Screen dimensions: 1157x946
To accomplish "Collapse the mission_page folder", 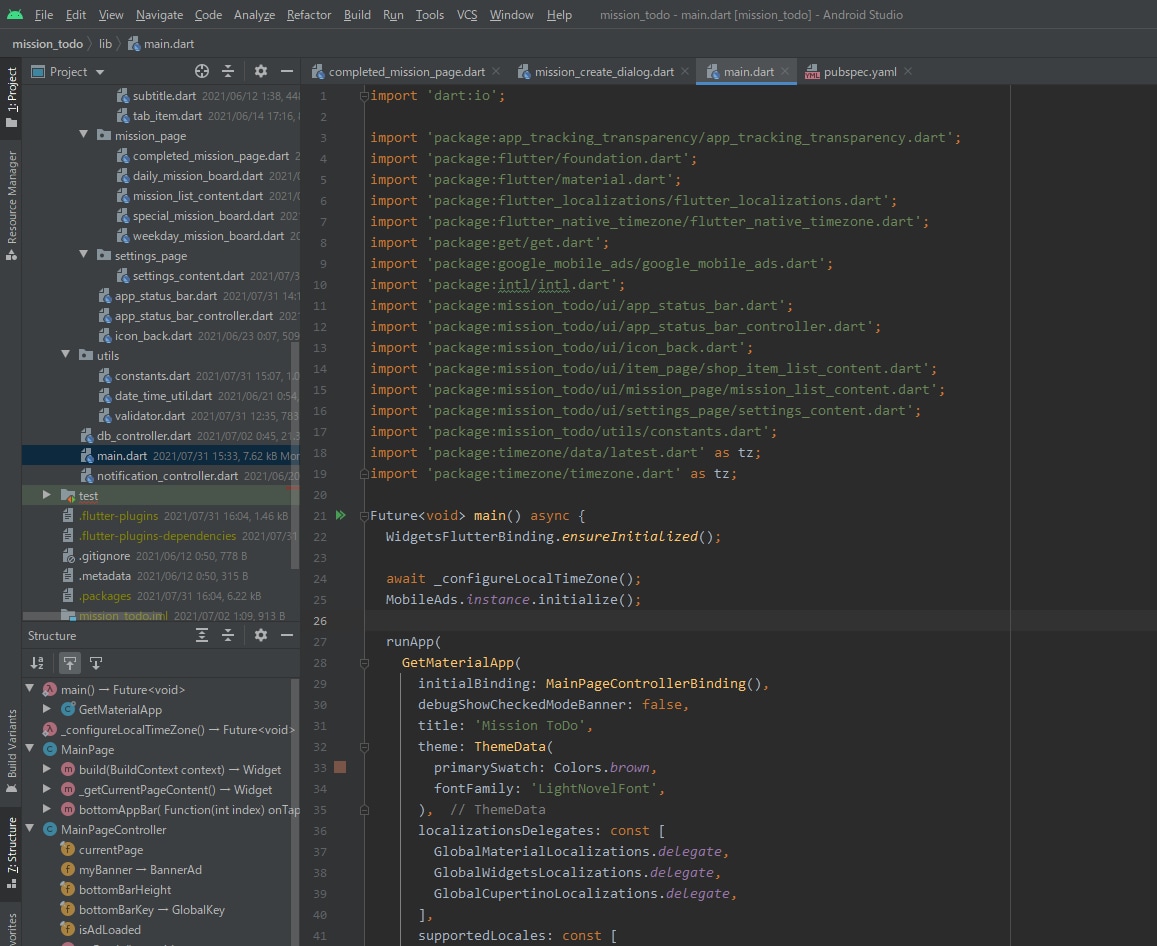I will pyautogui.click(x=83, y=135).
